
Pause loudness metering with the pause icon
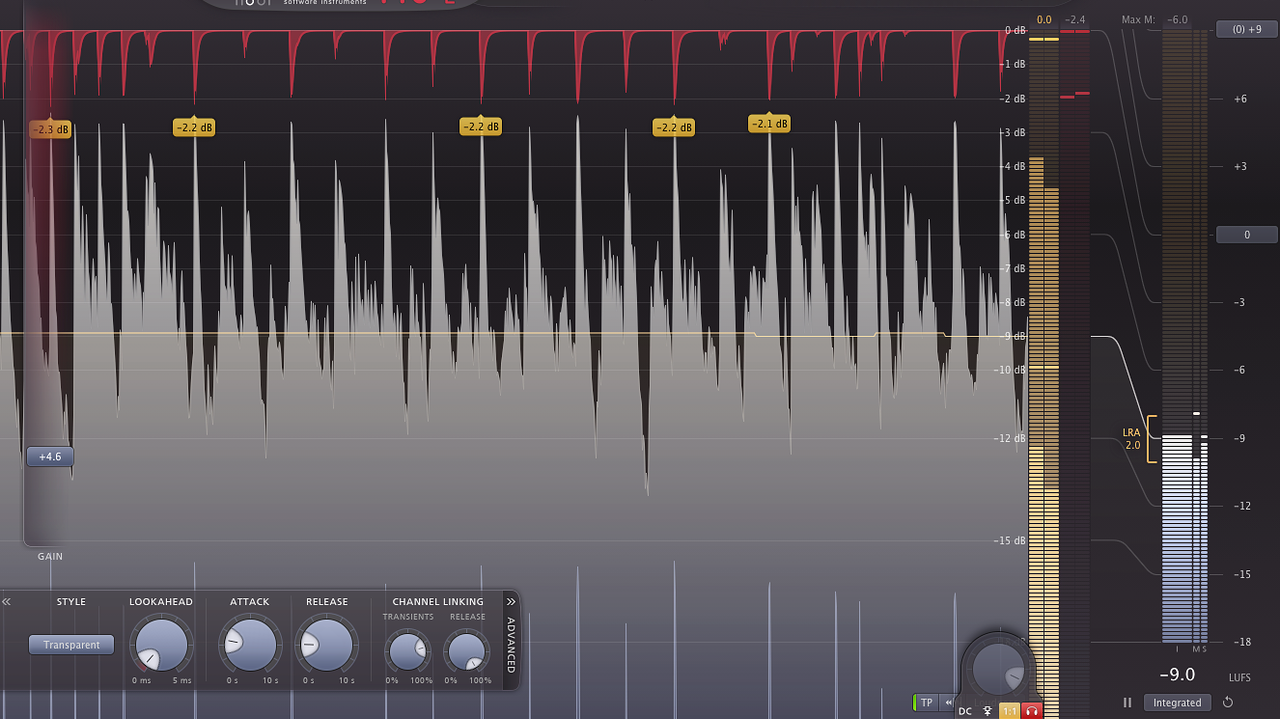1127,702
